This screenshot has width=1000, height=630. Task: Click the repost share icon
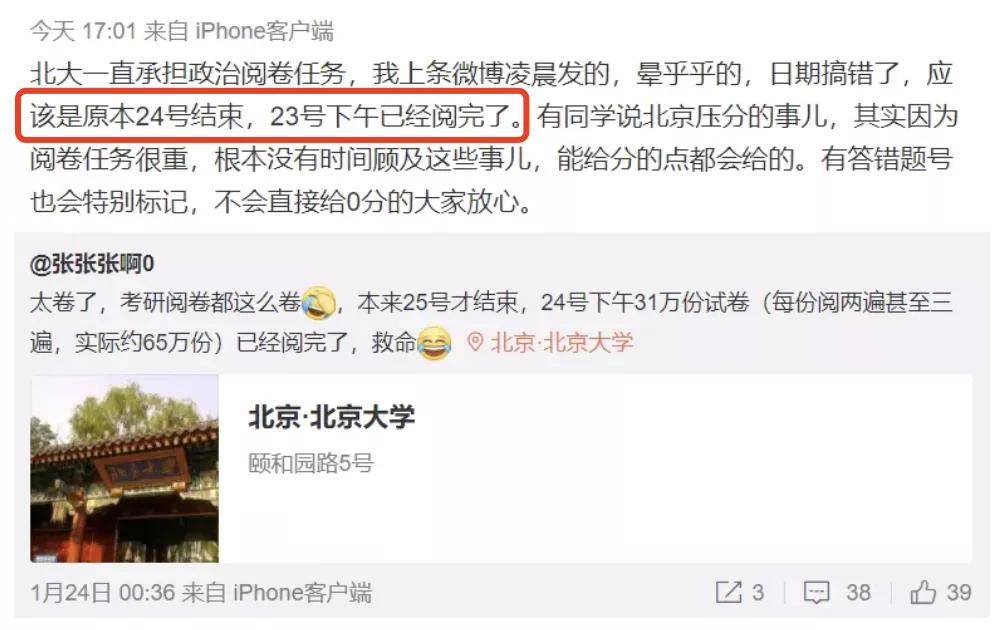point(728,592)
